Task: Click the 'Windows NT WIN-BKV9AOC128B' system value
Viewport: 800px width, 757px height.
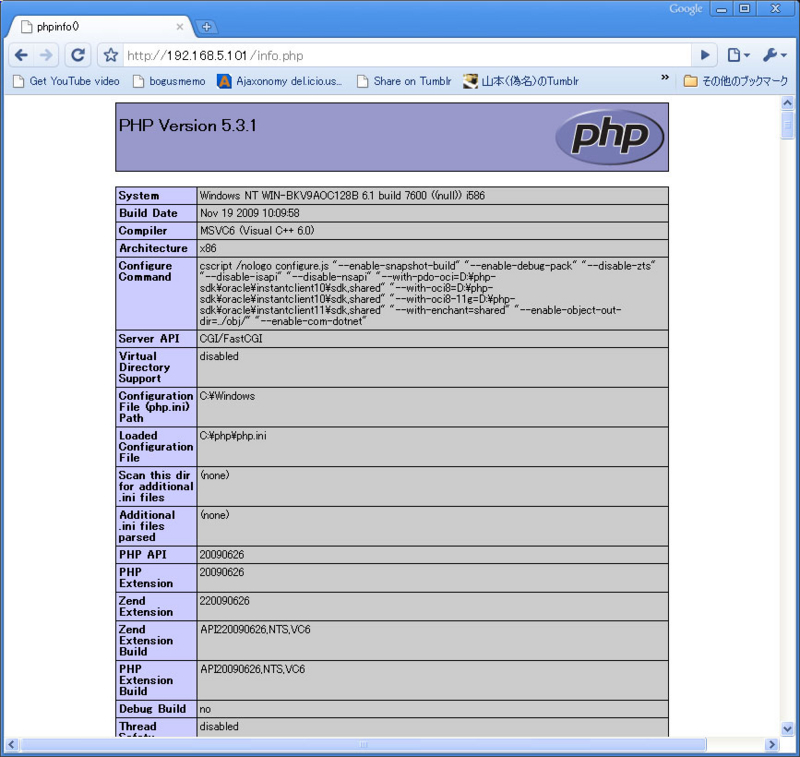Action: point(342,195)
